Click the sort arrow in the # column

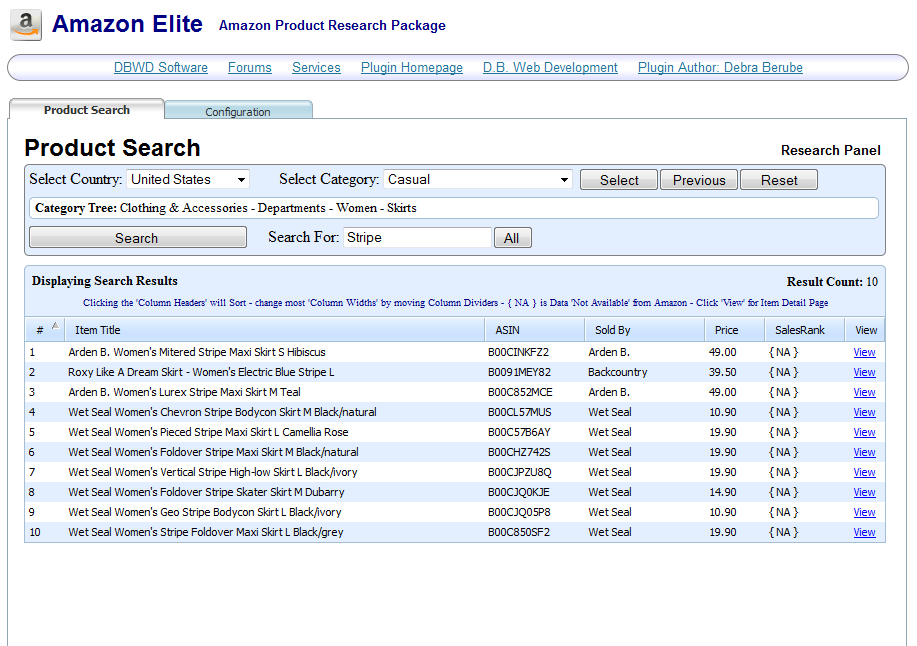tap(55, 326)
